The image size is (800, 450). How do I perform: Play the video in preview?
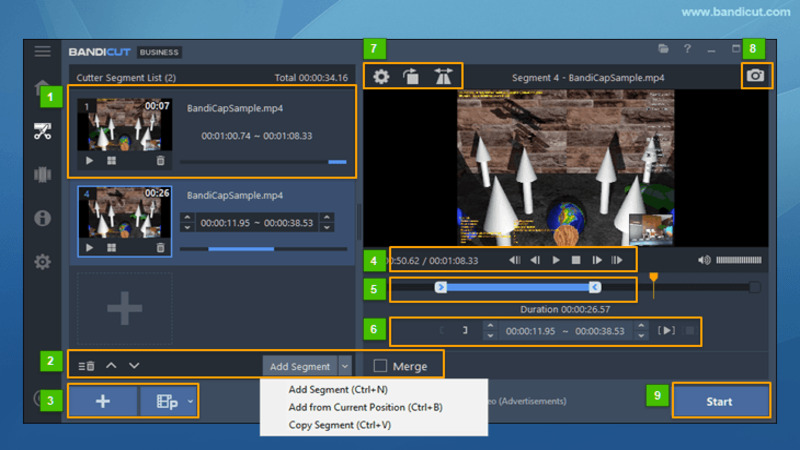556,260
